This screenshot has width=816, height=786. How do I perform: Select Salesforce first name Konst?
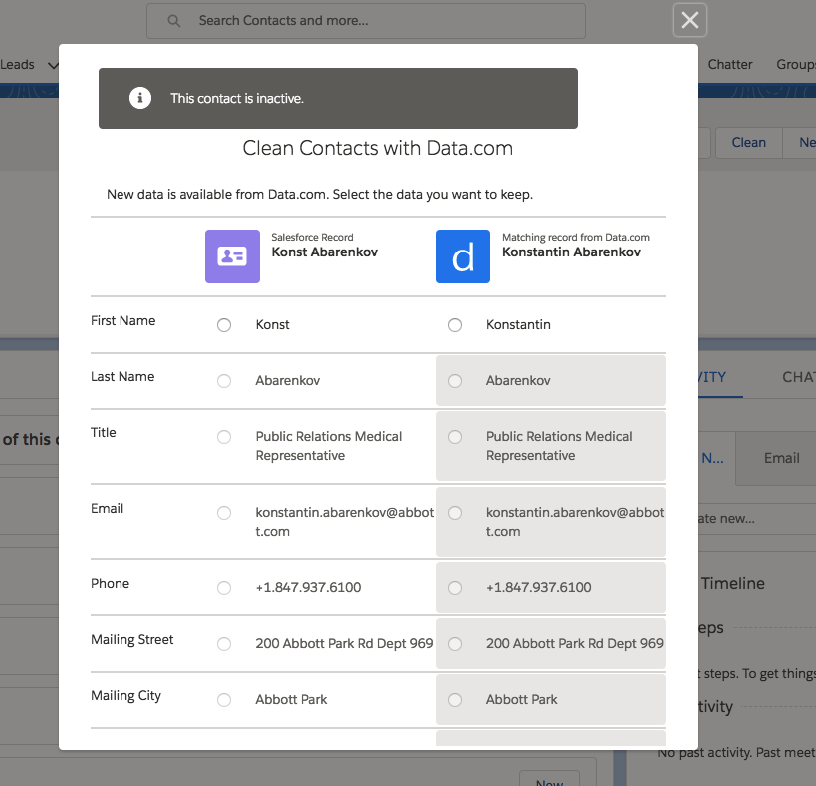[x=224, y=325]
